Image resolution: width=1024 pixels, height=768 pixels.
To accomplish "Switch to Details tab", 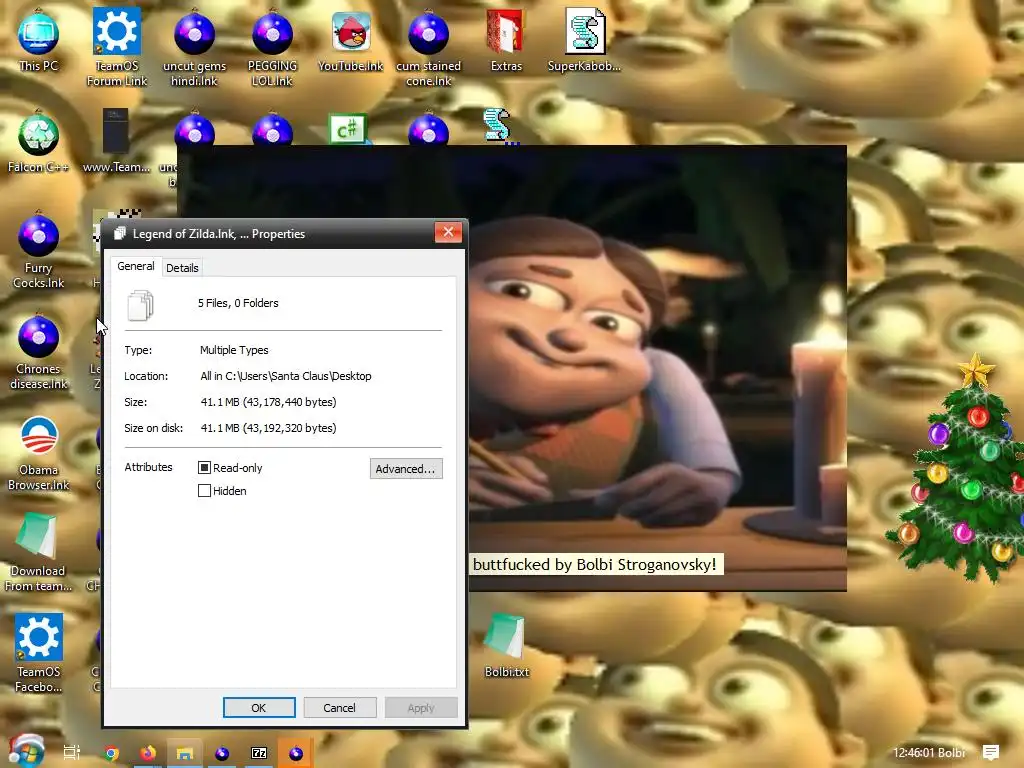I will (182, 268).
